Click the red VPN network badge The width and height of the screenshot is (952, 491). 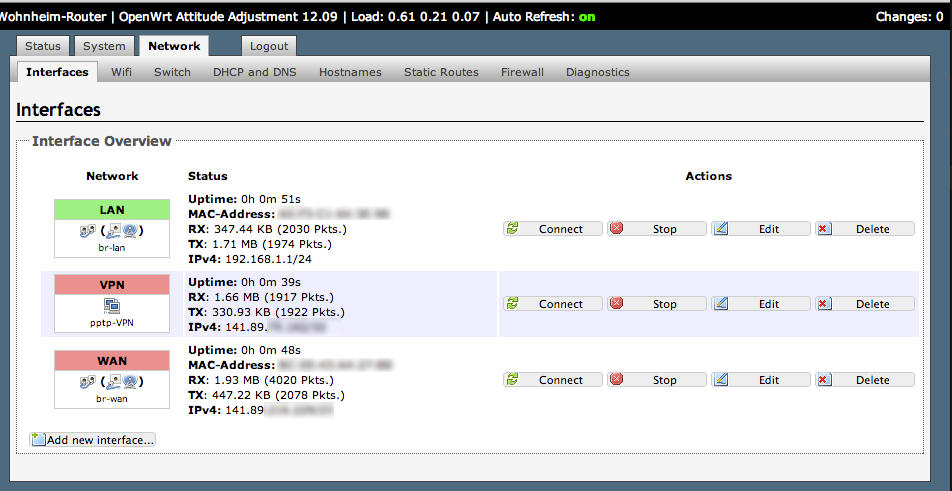112,285
